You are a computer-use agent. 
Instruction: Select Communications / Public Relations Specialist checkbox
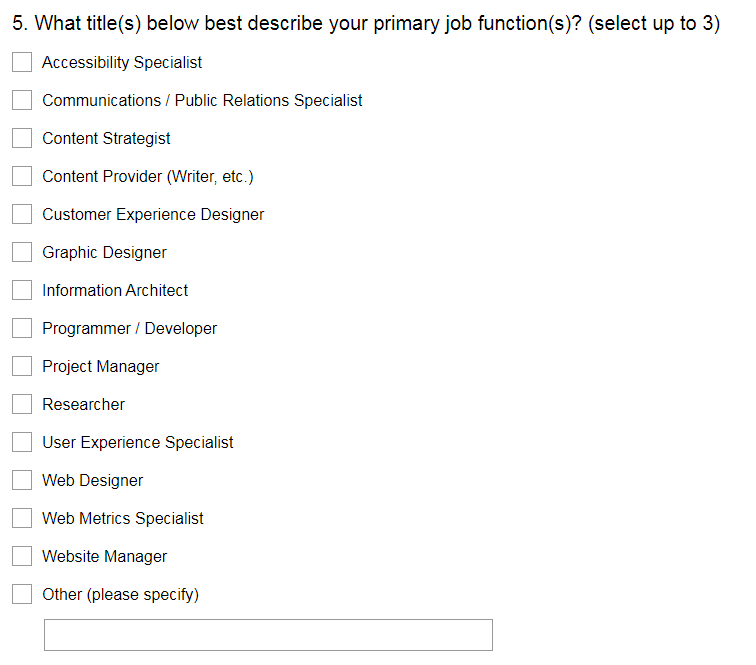pos(22,100)
